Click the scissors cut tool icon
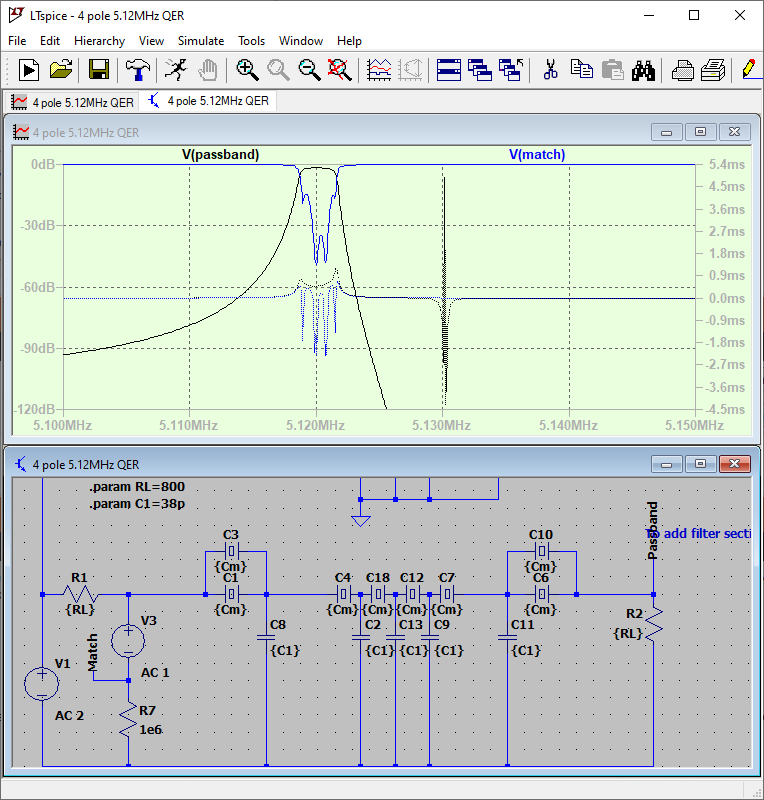This screenshot has width=764, height=800. tap(549, 69)
